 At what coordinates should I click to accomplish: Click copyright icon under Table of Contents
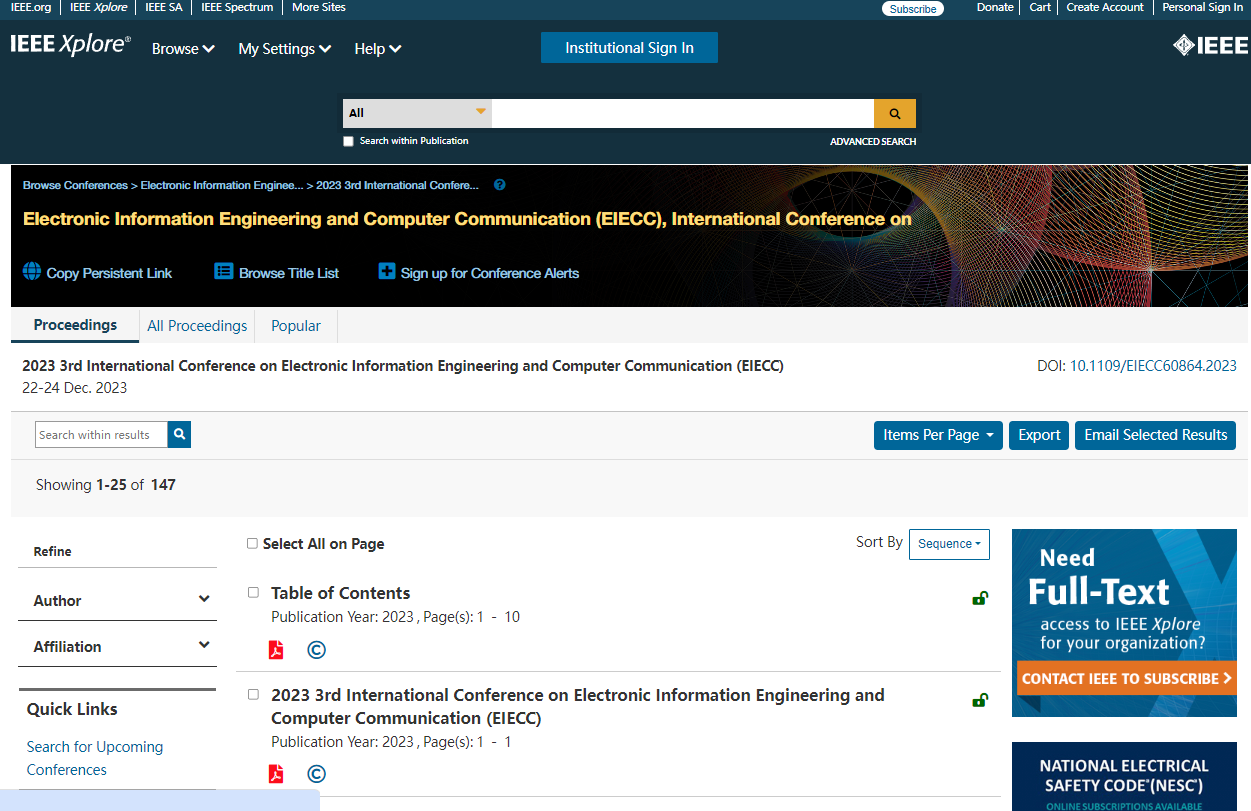(x=316, y=650)
